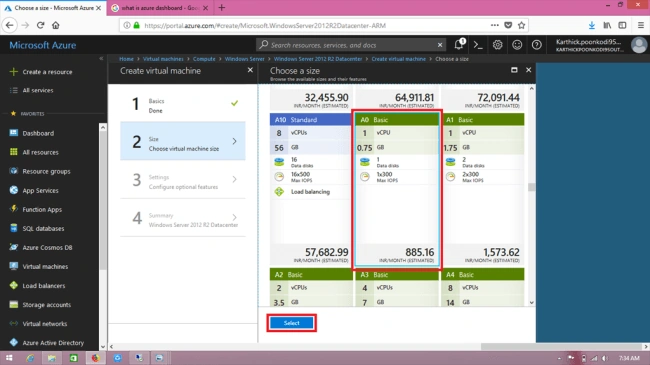
Task: Open Firefox downloads arrow
Action: 592,25
